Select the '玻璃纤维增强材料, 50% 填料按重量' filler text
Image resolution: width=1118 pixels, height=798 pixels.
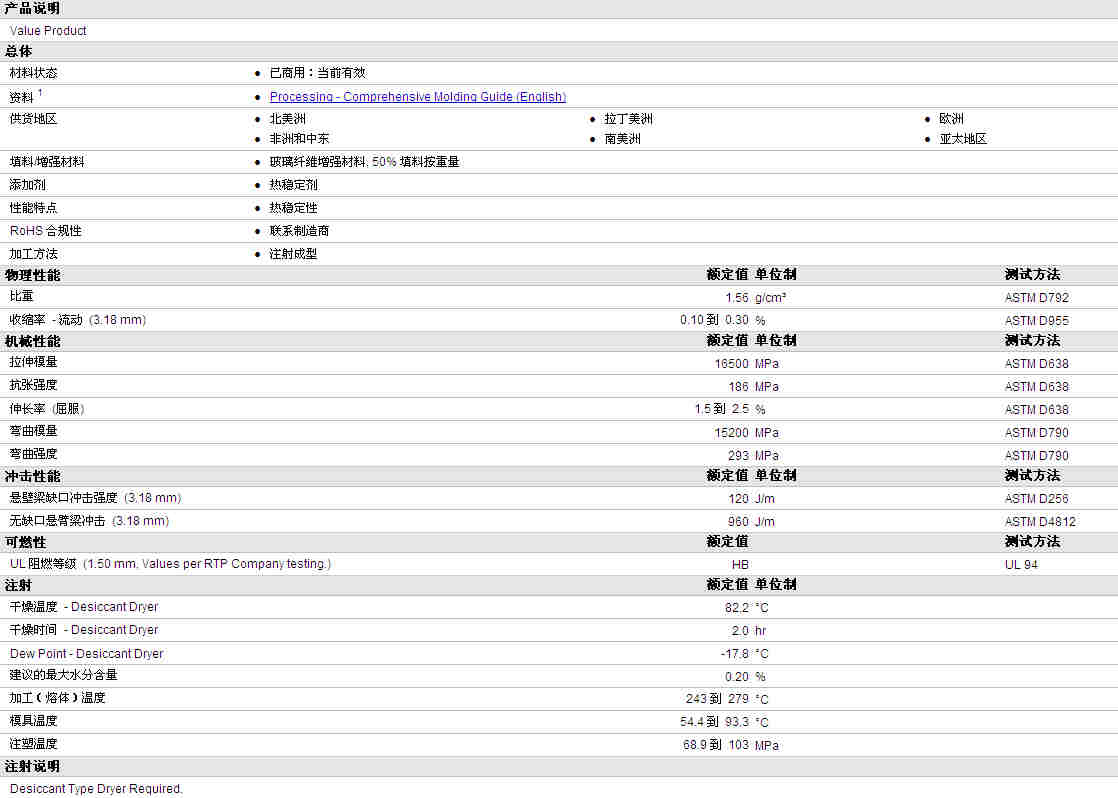coord(364,162)
